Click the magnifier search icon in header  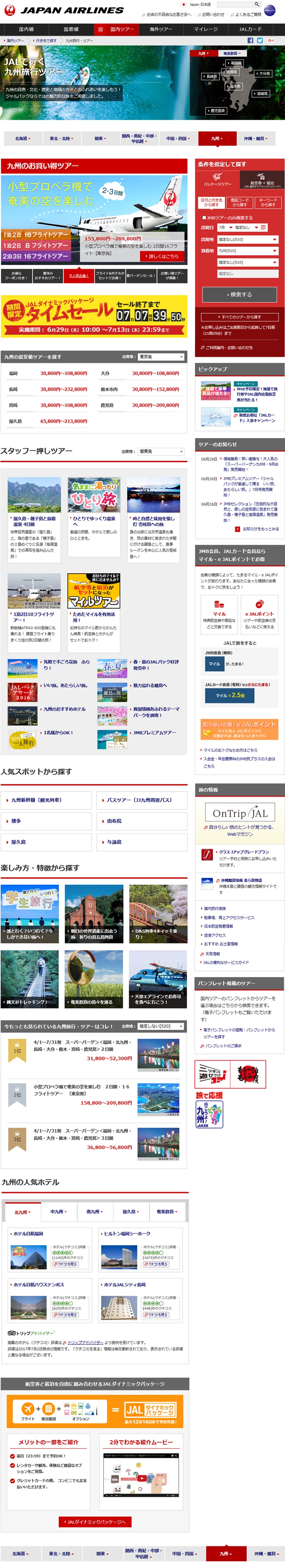coord(256,4)
